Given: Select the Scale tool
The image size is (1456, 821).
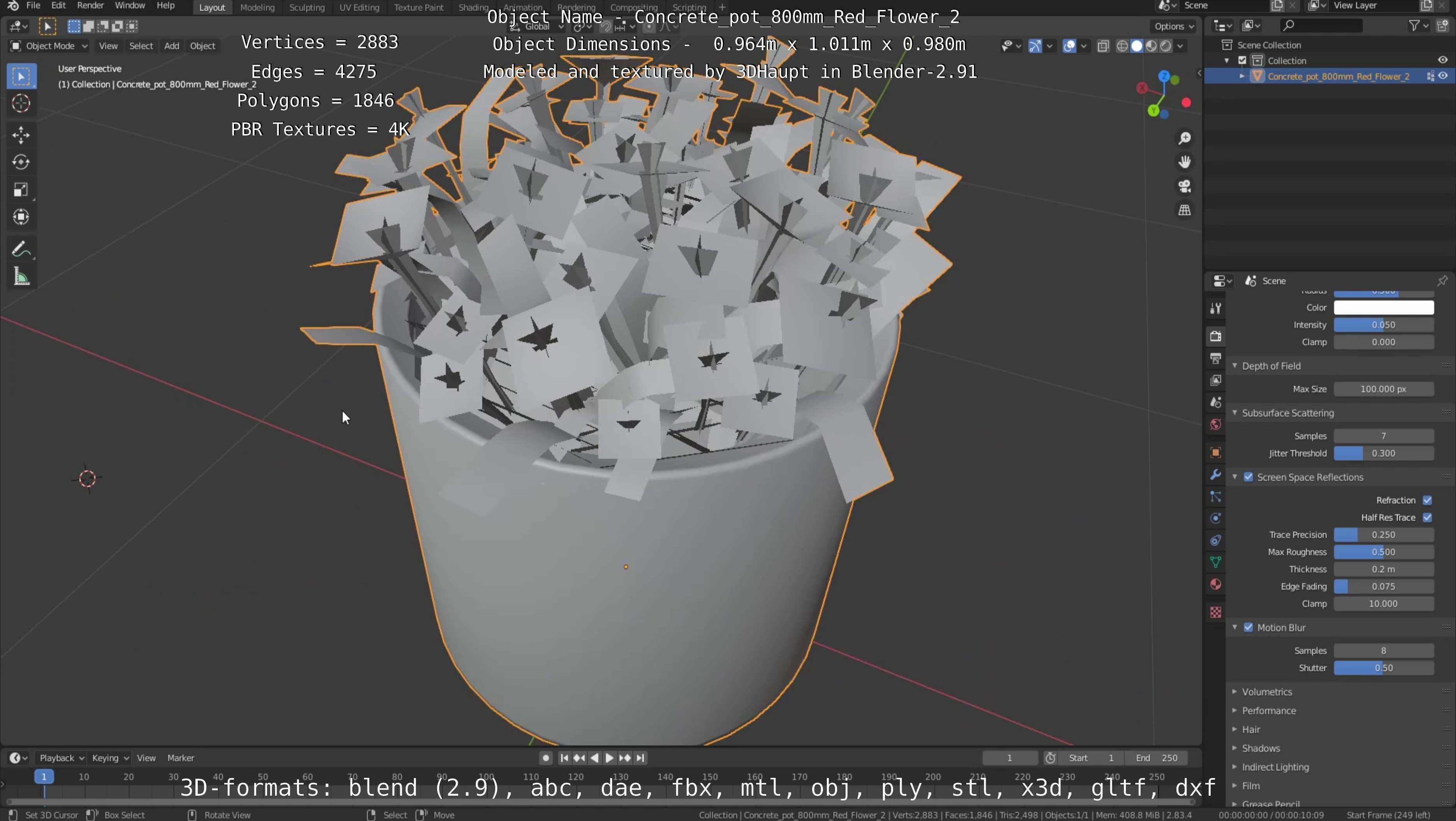Looking at the screenshot, I should click(21, 190).
